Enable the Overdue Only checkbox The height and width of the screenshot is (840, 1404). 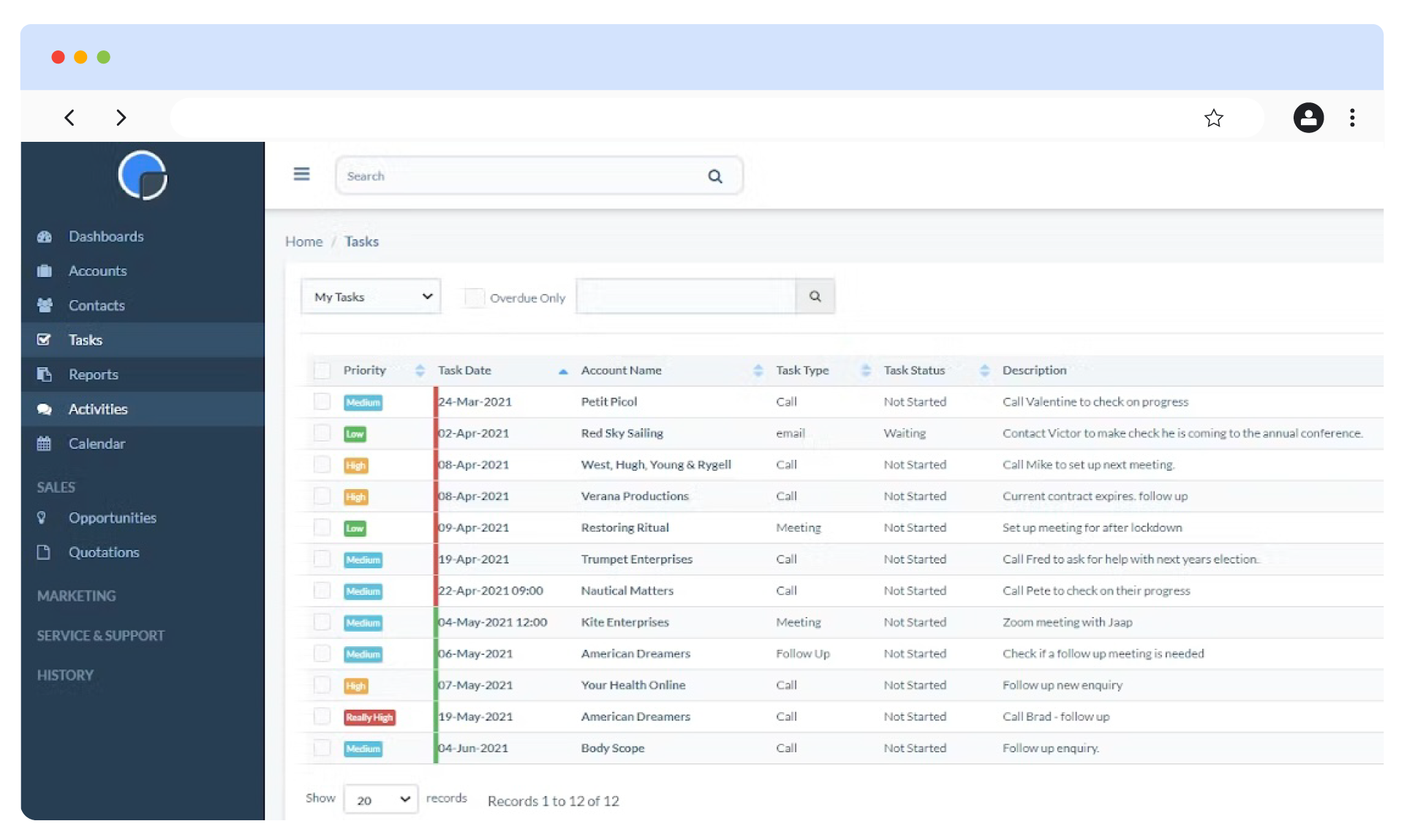(474, 298)
